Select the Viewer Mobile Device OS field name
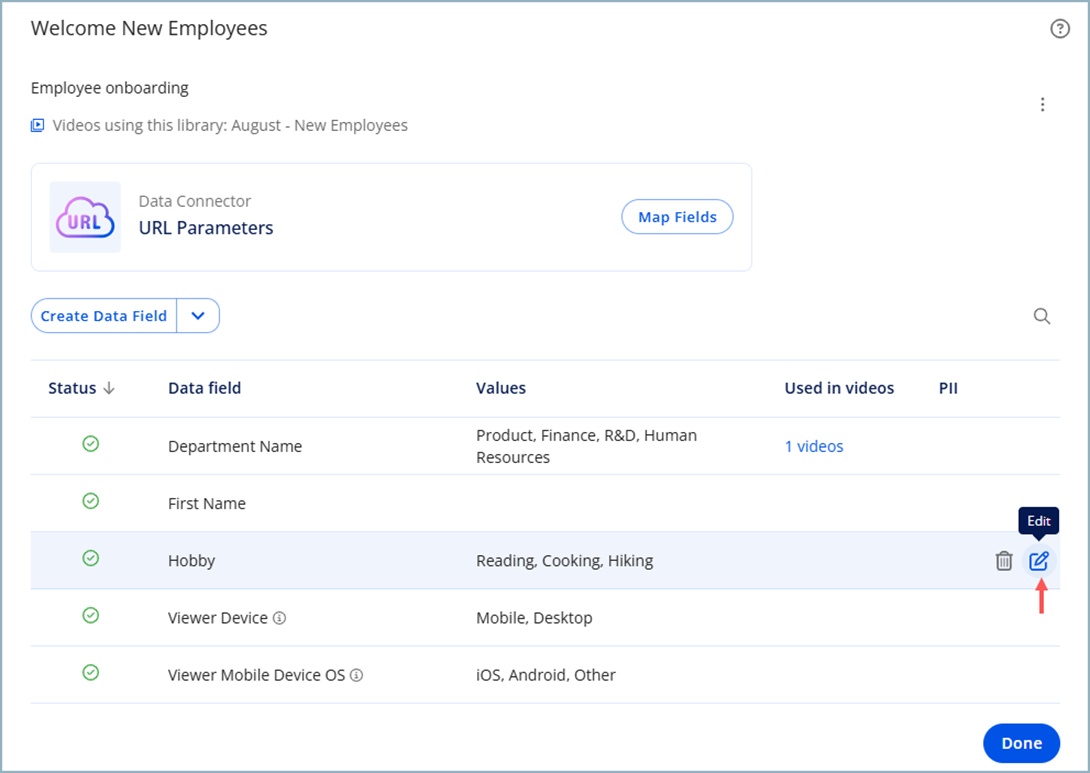 [257, 675]
